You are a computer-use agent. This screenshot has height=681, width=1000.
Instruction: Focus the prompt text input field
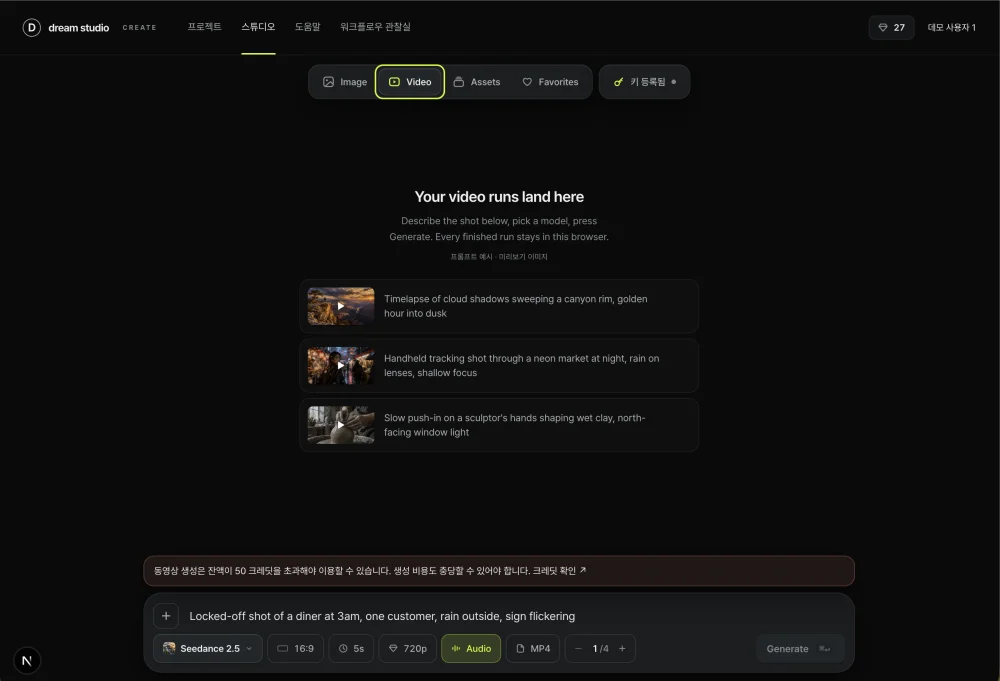click(513, 616)
